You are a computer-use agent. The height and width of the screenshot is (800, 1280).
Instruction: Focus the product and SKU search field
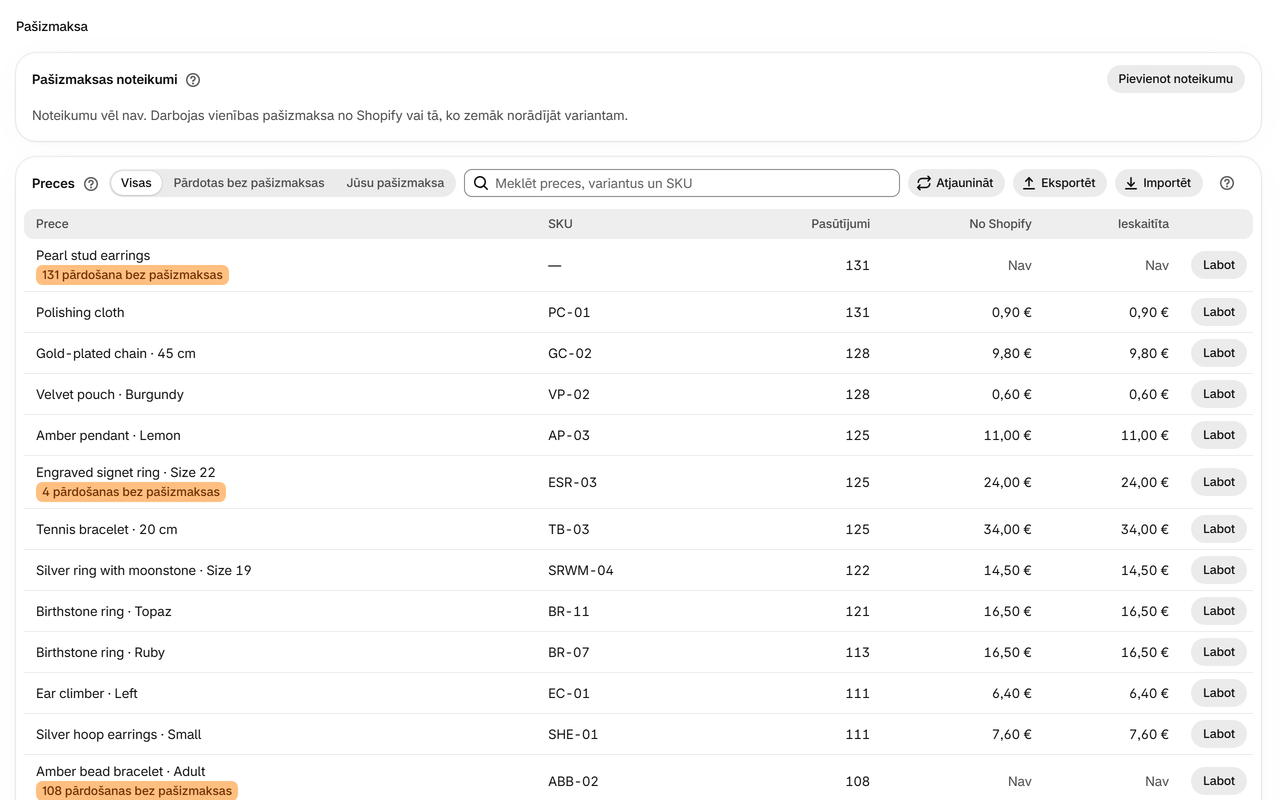point(682,183)
